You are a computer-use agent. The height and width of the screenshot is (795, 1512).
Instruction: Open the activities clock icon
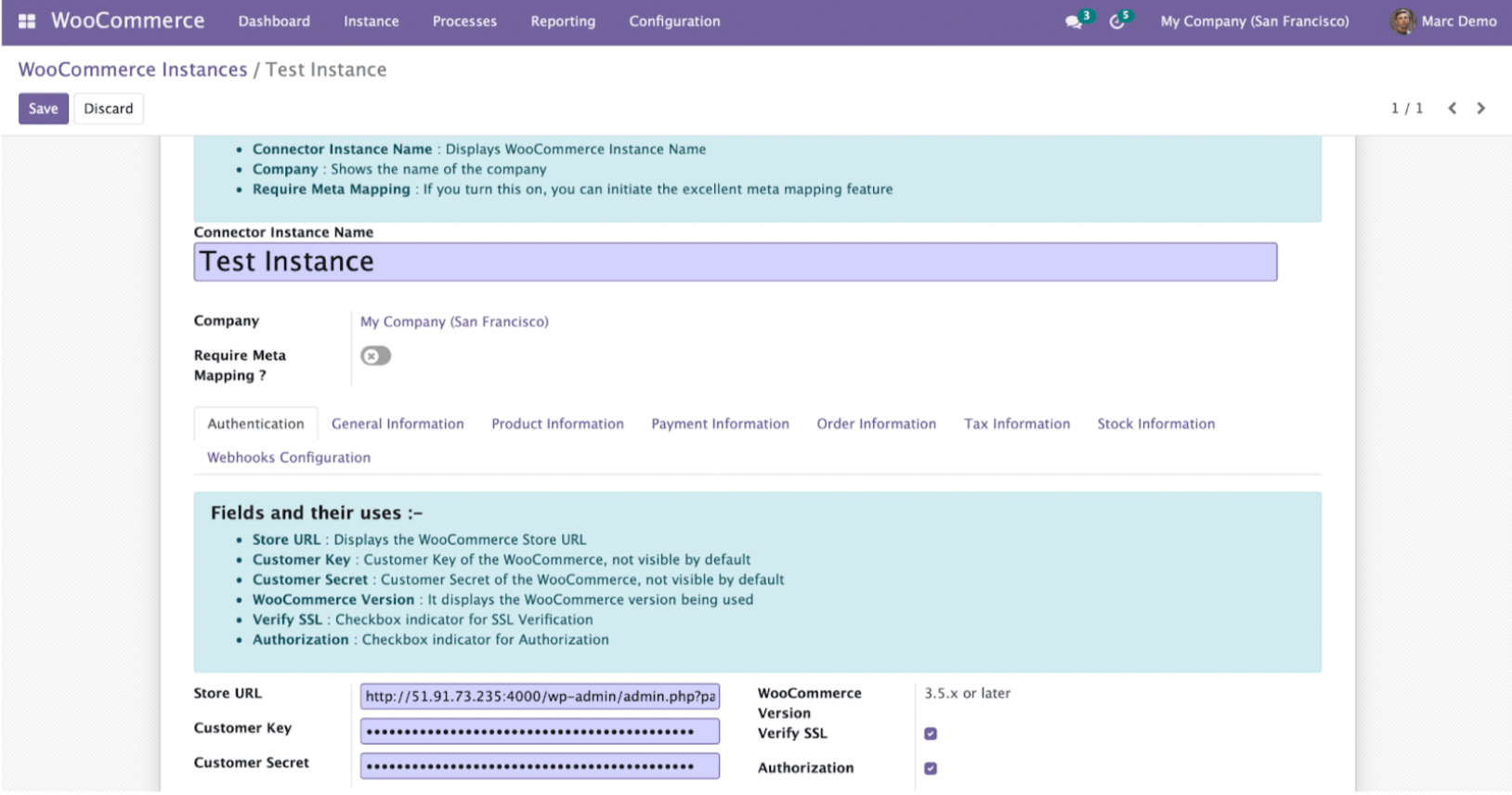(x=1116, y=21)
